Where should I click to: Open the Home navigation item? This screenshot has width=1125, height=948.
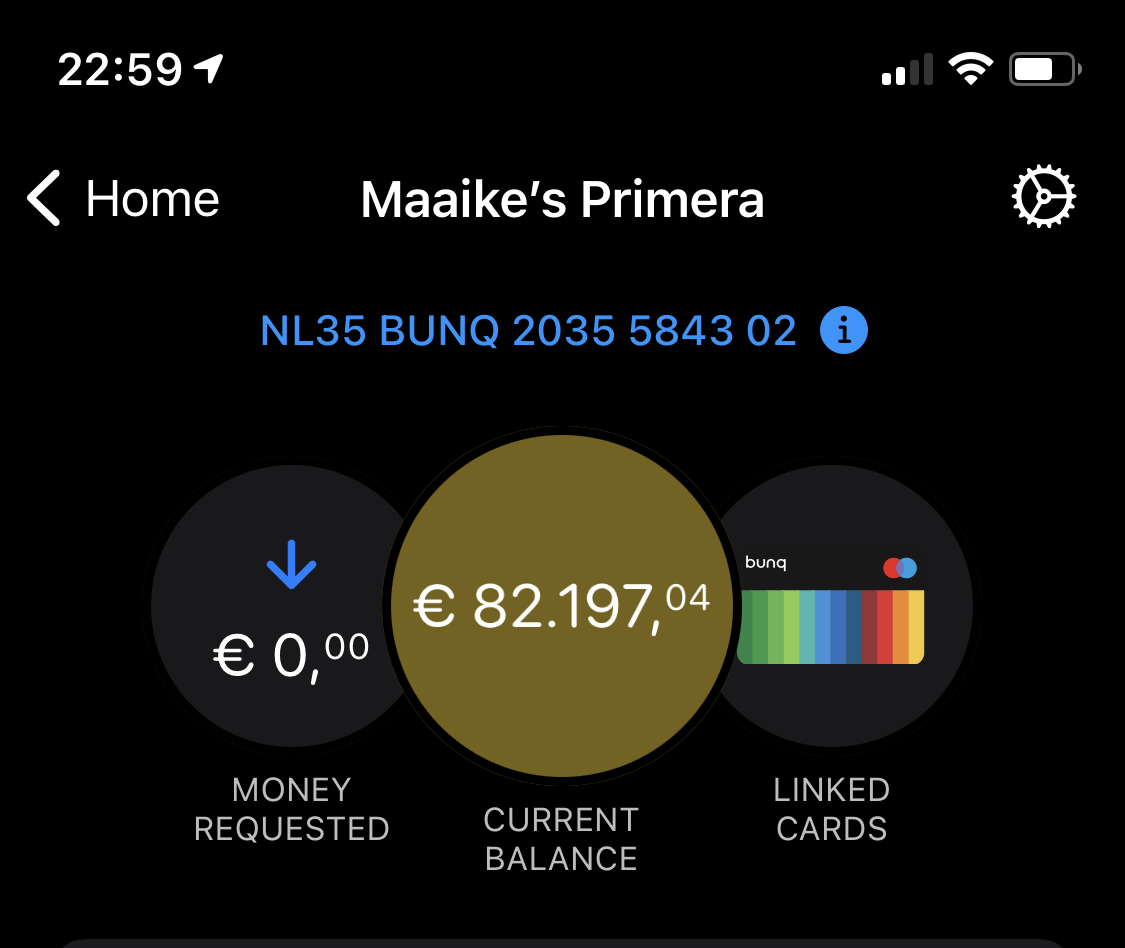pos(152,198)
